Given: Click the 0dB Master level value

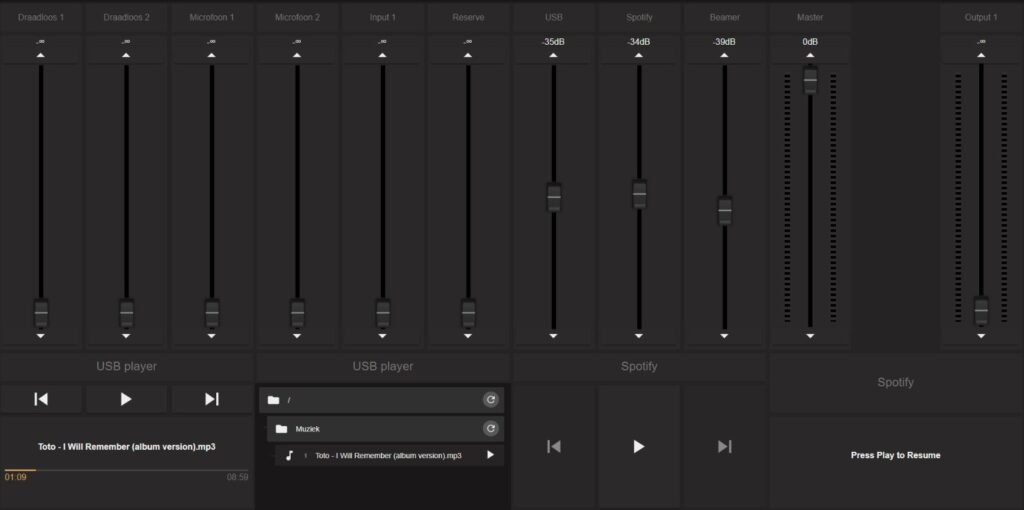Looking at the screenshot, I should pyautogui.click(x=810, y=42).
